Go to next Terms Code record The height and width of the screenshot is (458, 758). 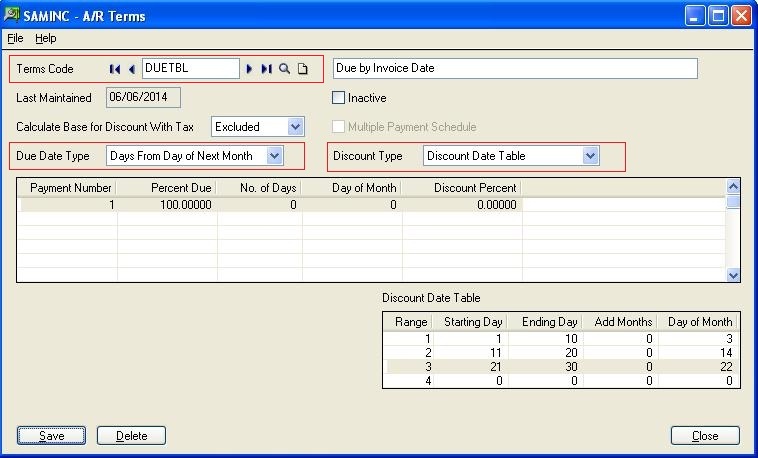250,69
